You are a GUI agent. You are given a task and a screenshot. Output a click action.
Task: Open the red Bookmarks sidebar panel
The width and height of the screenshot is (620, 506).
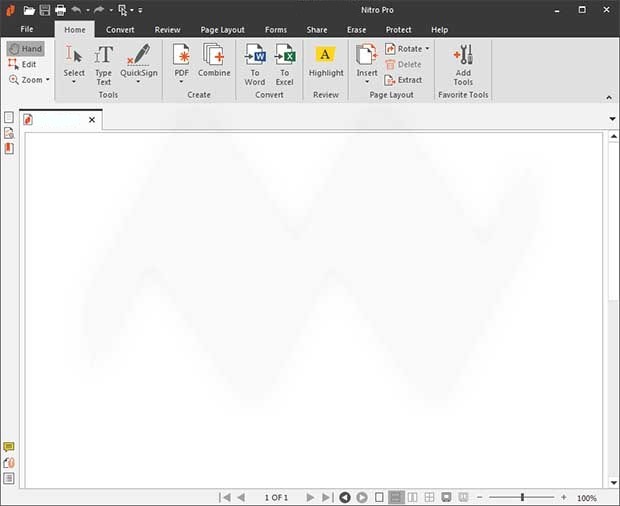(x=9, y=149)
